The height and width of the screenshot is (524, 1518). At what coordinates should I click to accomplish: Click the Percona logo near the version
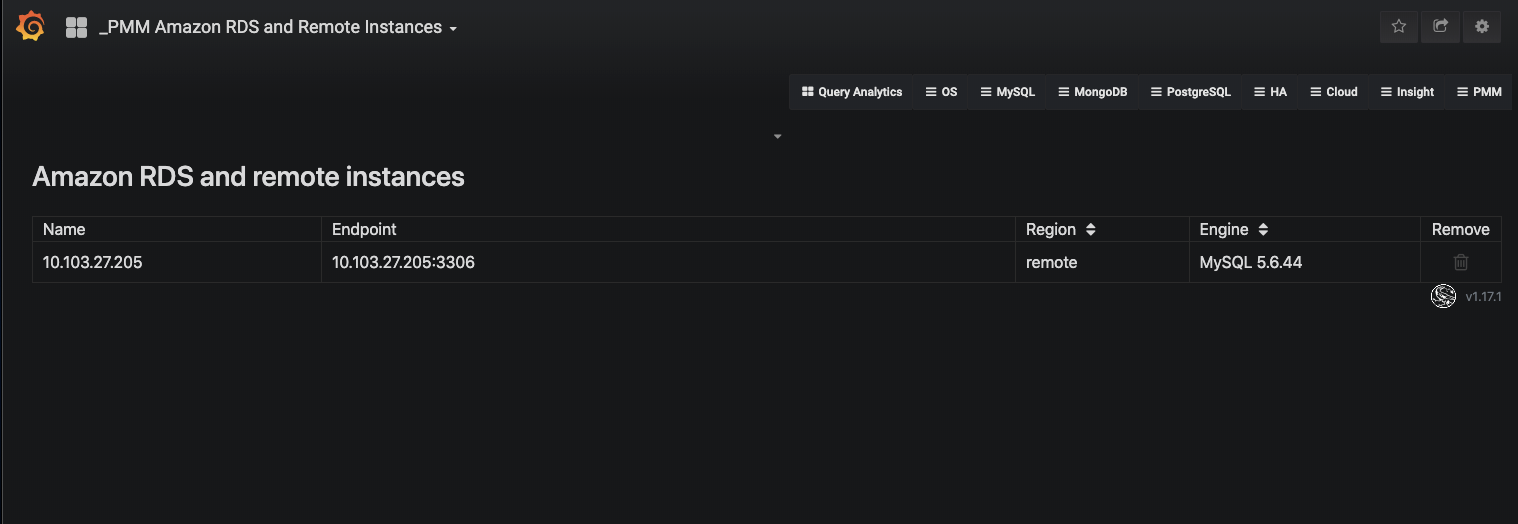(1443, 296)
